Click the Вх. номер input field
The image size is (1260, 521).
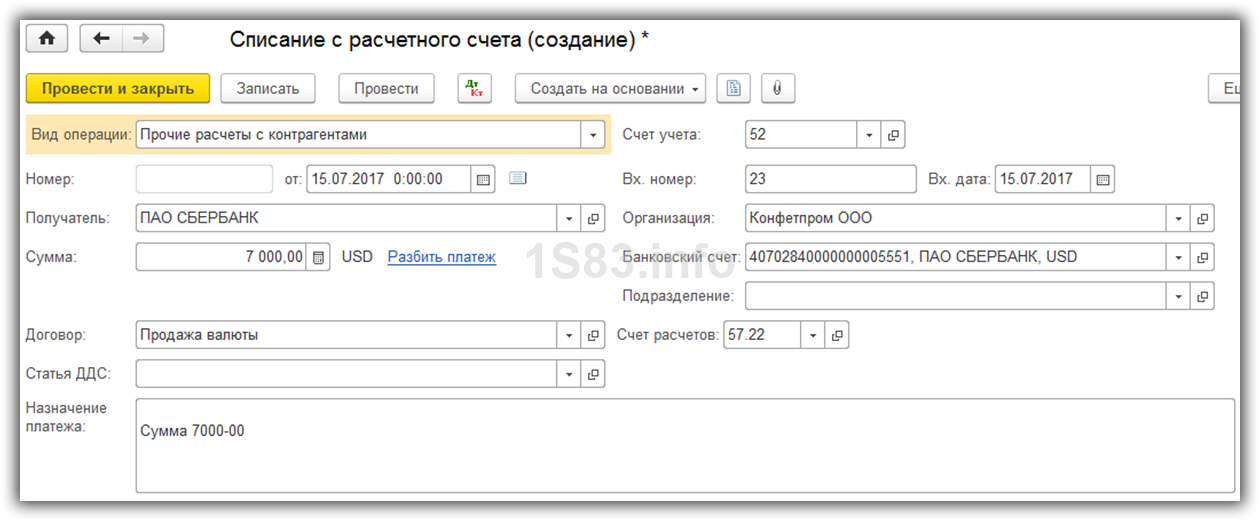tap(830, 180)
